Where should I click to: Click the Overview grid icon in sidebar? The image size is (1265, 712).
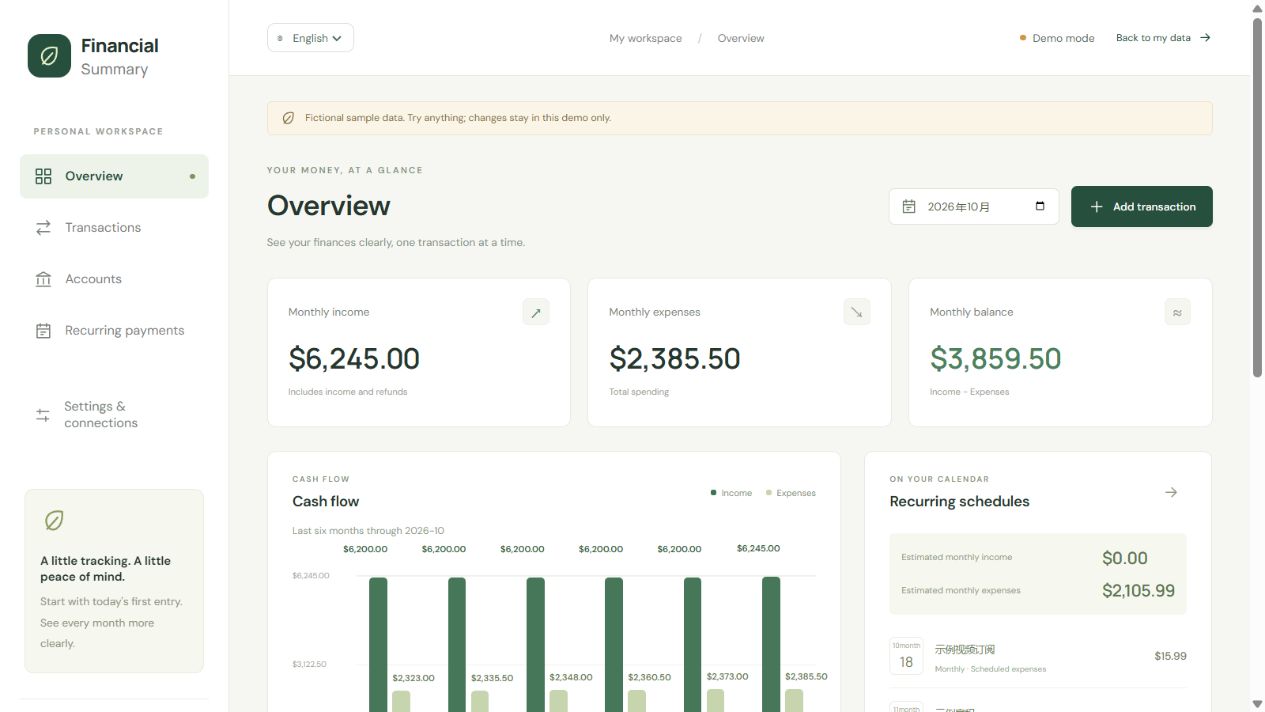[43, 176]
